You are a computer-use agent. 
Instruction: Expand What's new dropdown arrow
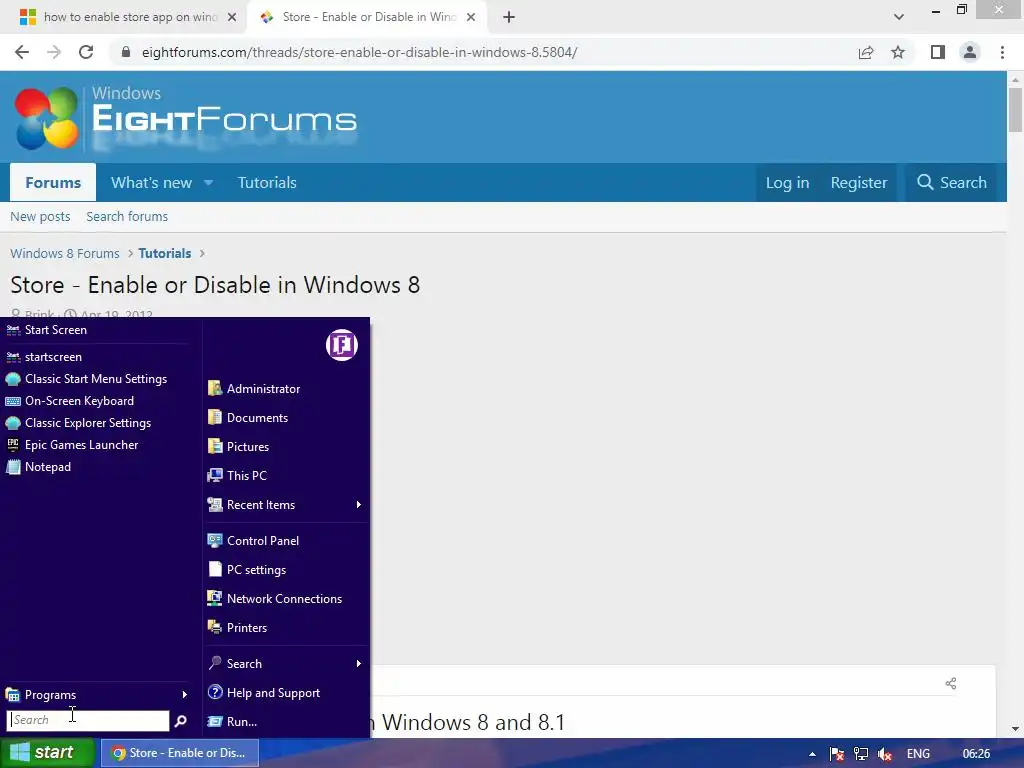208,183
